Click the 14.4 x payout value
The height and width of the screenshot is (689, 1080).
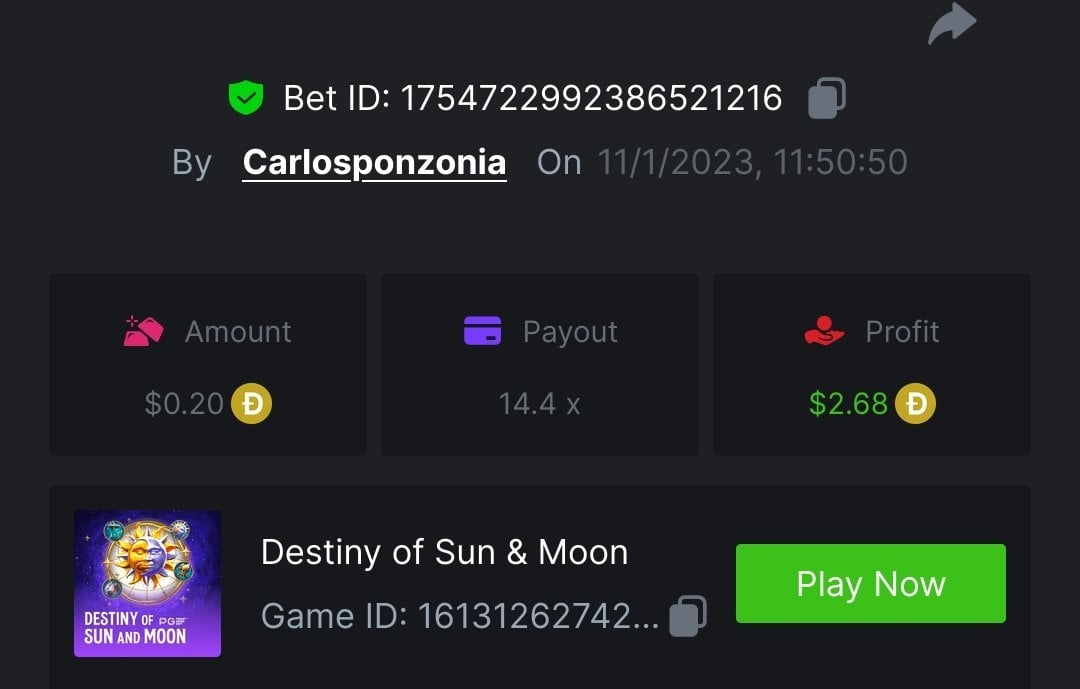539,403
